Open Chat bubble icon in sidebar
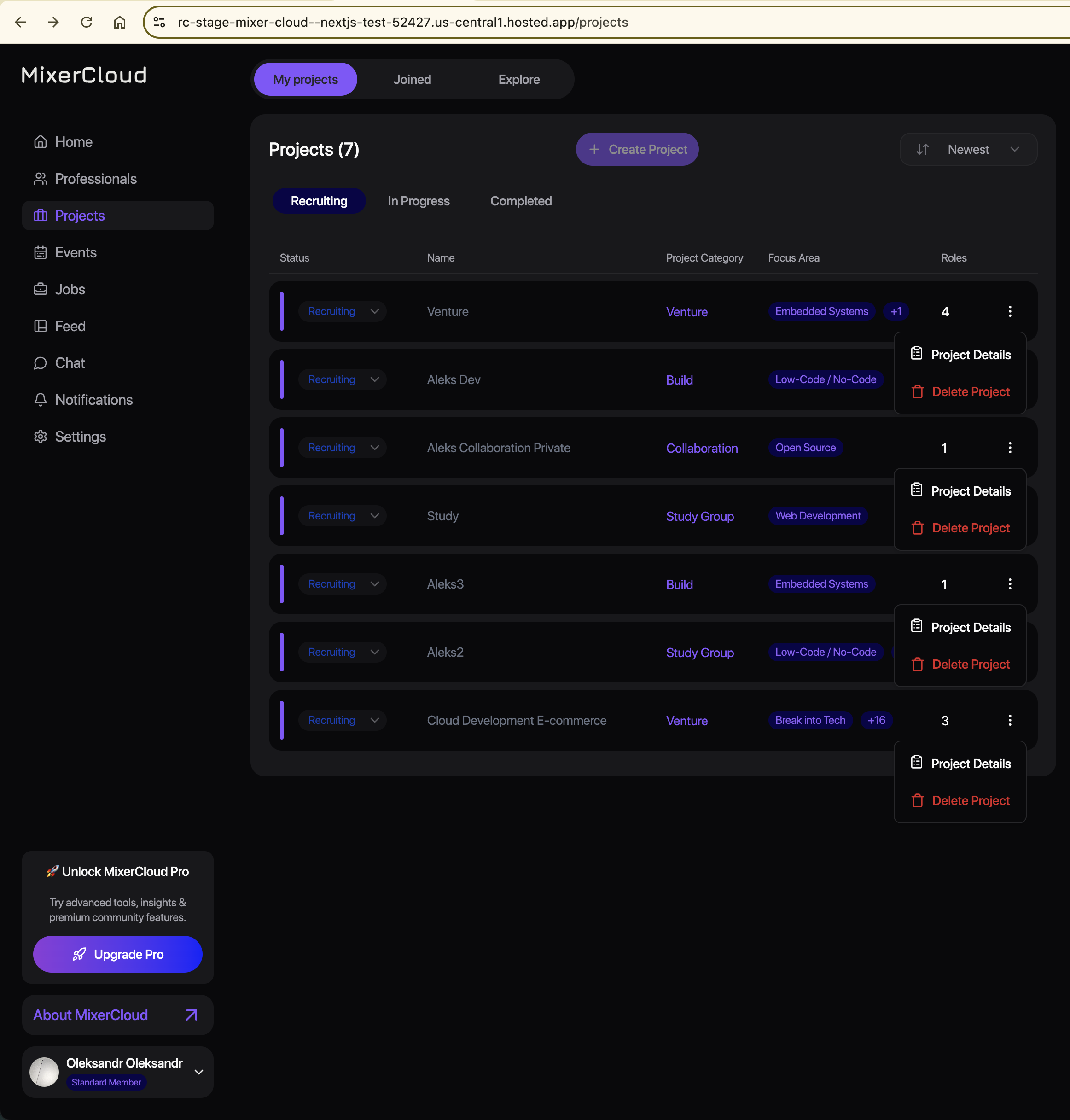Image resolution: width=1070 pixels, height=1120 pixels. point(40,363)
